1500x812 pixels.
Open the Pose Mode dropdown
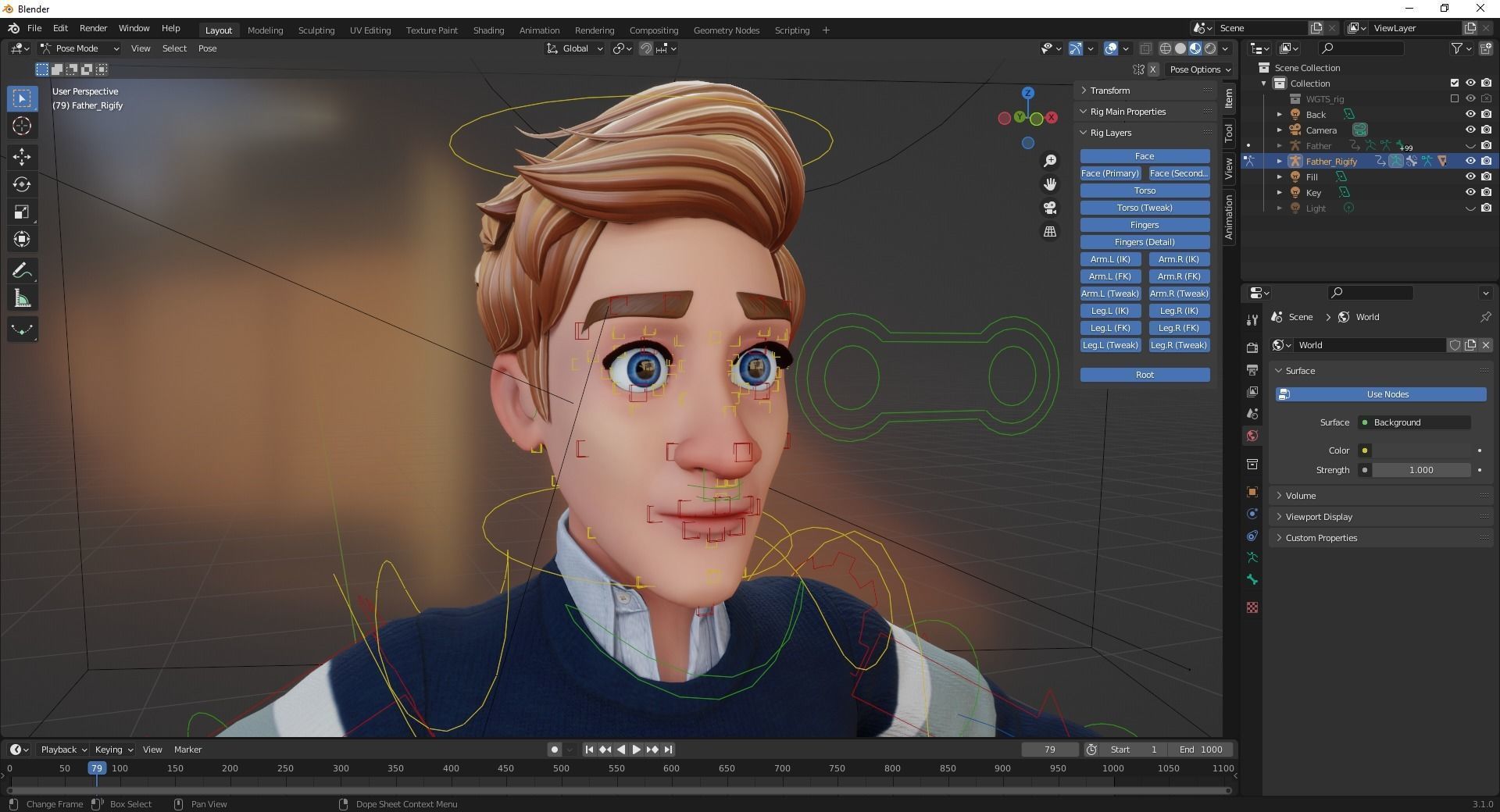80,48
